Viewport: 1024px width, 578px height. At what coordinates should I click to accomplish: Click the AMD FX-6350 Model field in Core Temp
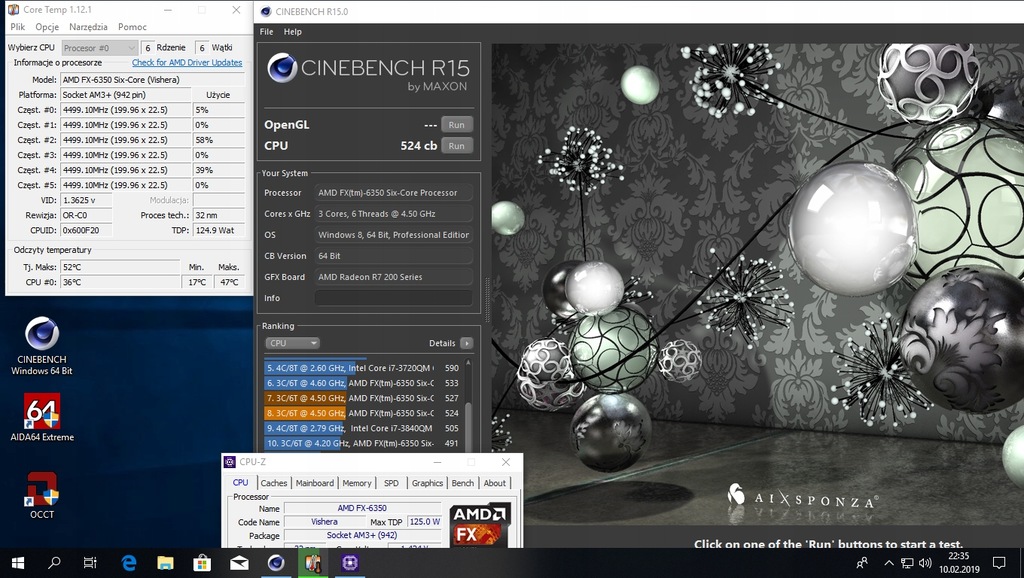153,80
